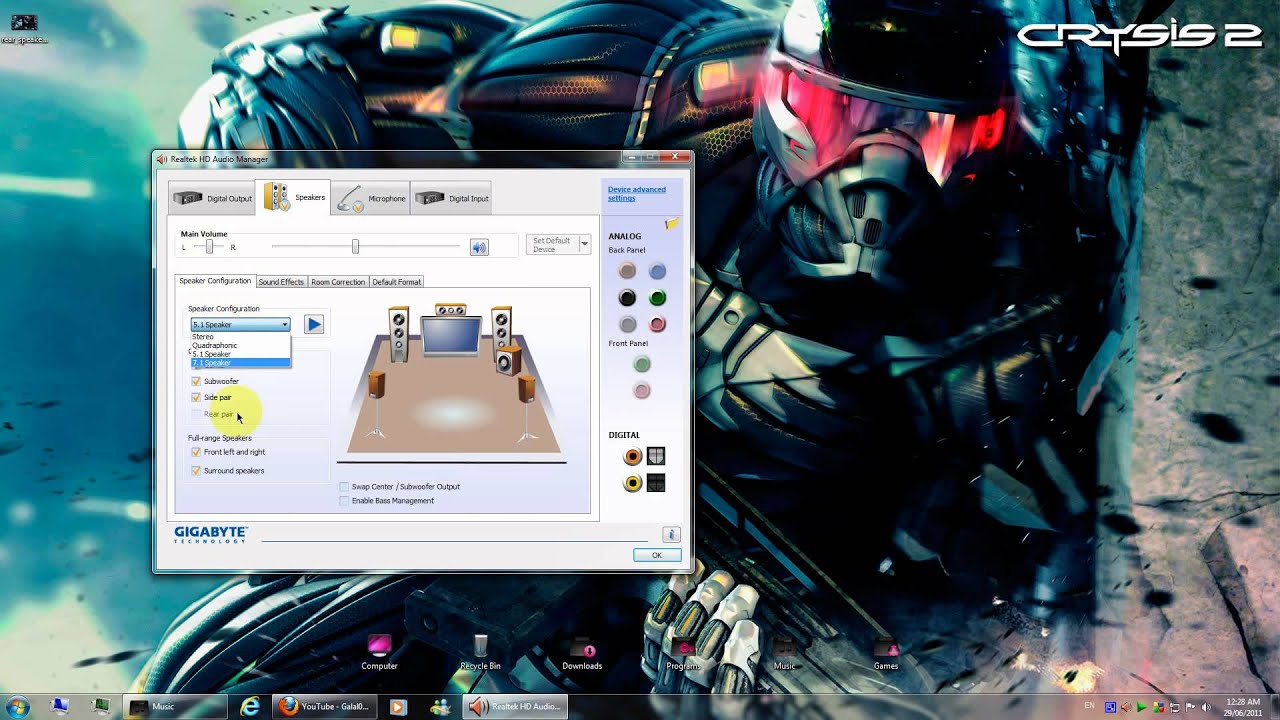This screenshot has height=720, width=1280.
Task: Click the TV screen in the room diagram
Action: pos(451,336)
